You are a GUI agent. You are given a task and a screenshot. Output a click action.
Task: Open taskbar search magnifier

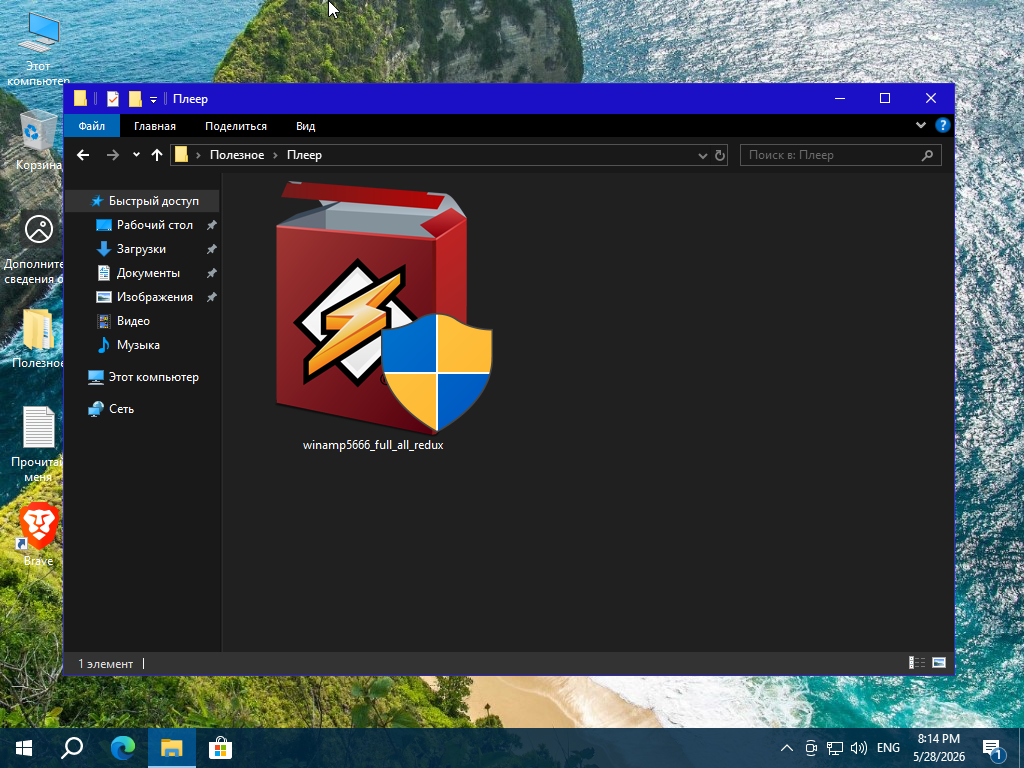point(72,748)
